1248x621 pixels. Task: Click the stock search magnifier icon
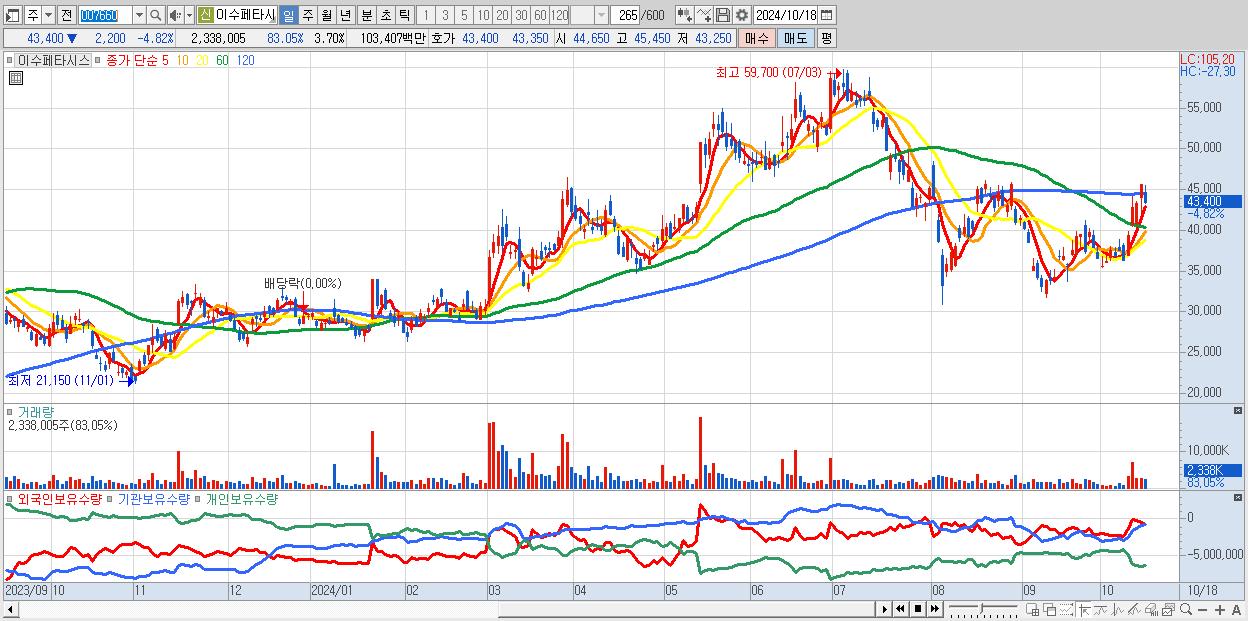click(155, 16)
